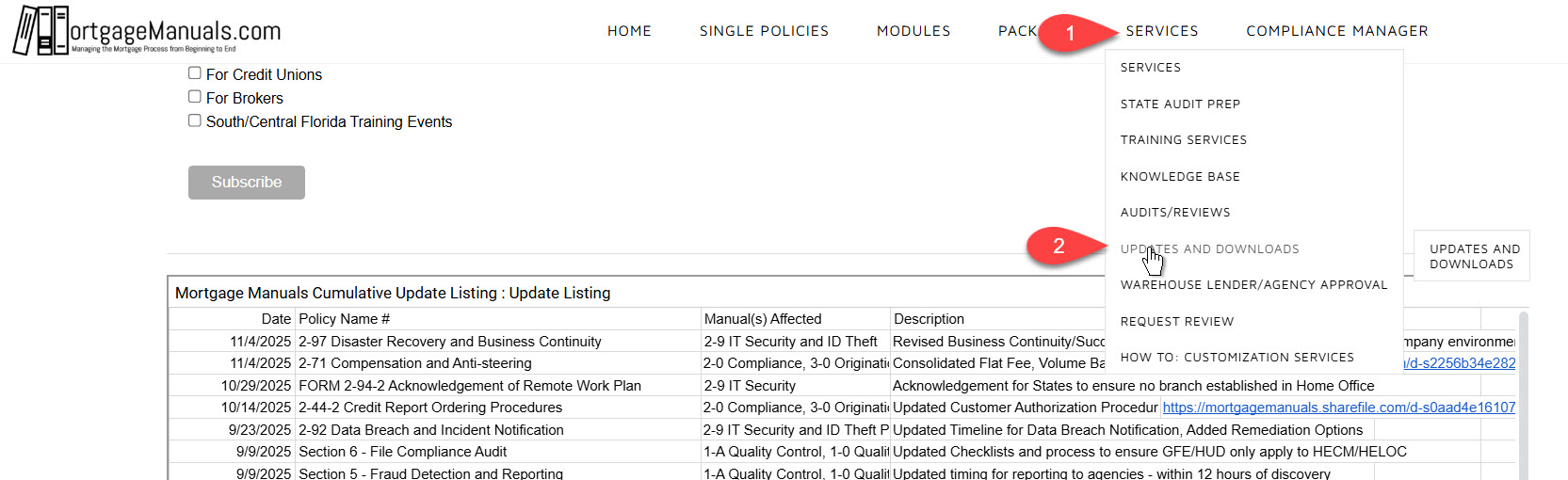
Task: Click the MortgageManuals.com logo
Action: (x=147, y=31)
